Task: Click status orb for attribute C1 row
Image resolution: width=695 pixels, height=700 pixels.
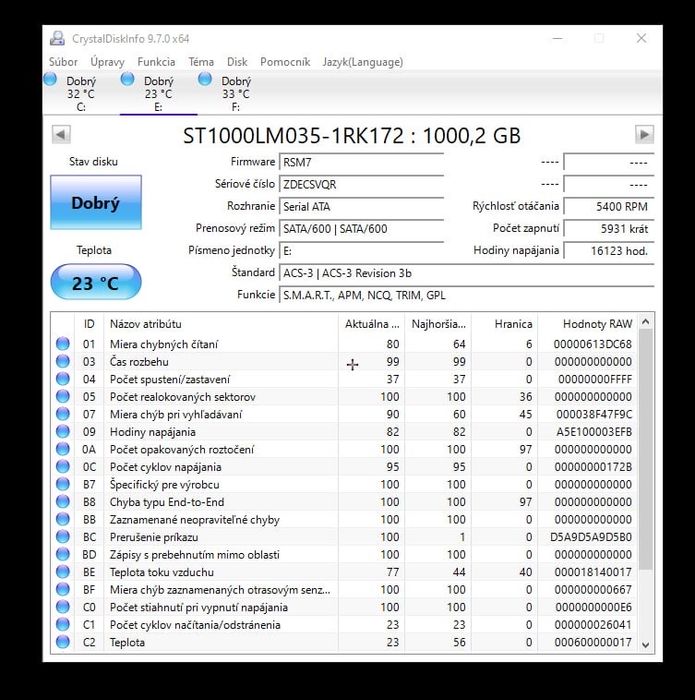Action: click(63, 624)
